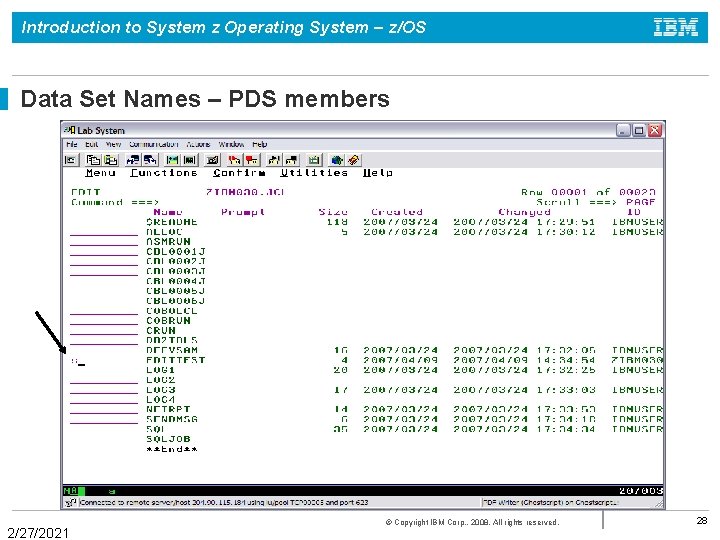Click the Print Screen toolbar icon
This screenshot has height=540, width=720.
coord(71,160)
